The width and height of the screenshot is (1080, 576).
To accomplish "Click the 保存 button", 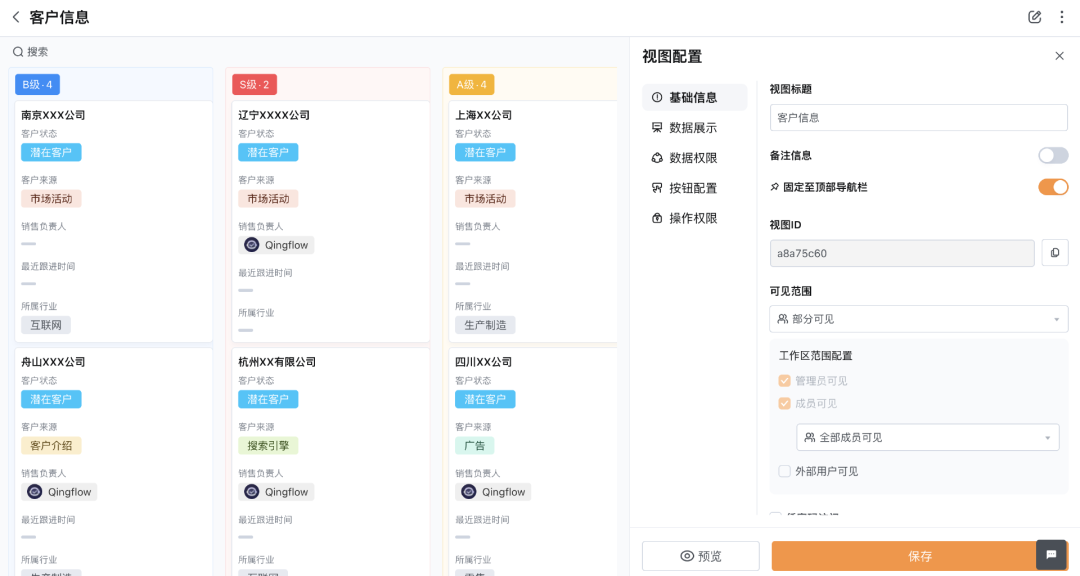I will pos(919,556).
